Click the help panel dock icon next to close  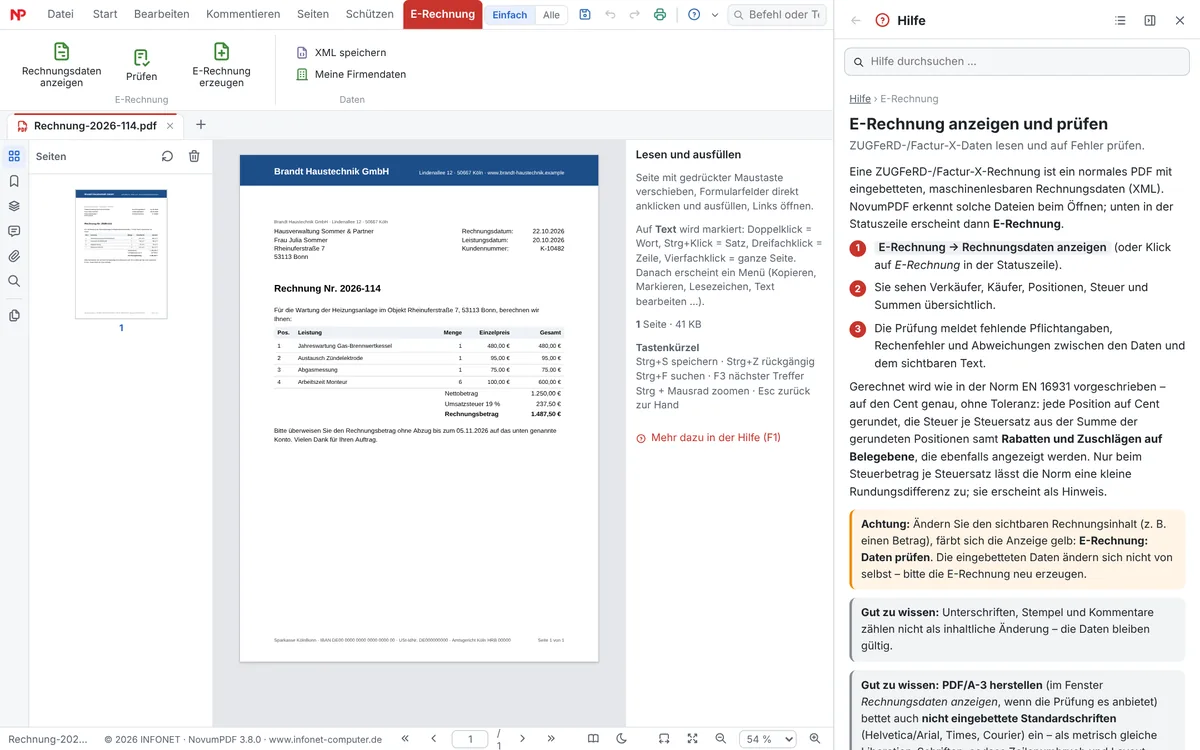point(1150,20)
